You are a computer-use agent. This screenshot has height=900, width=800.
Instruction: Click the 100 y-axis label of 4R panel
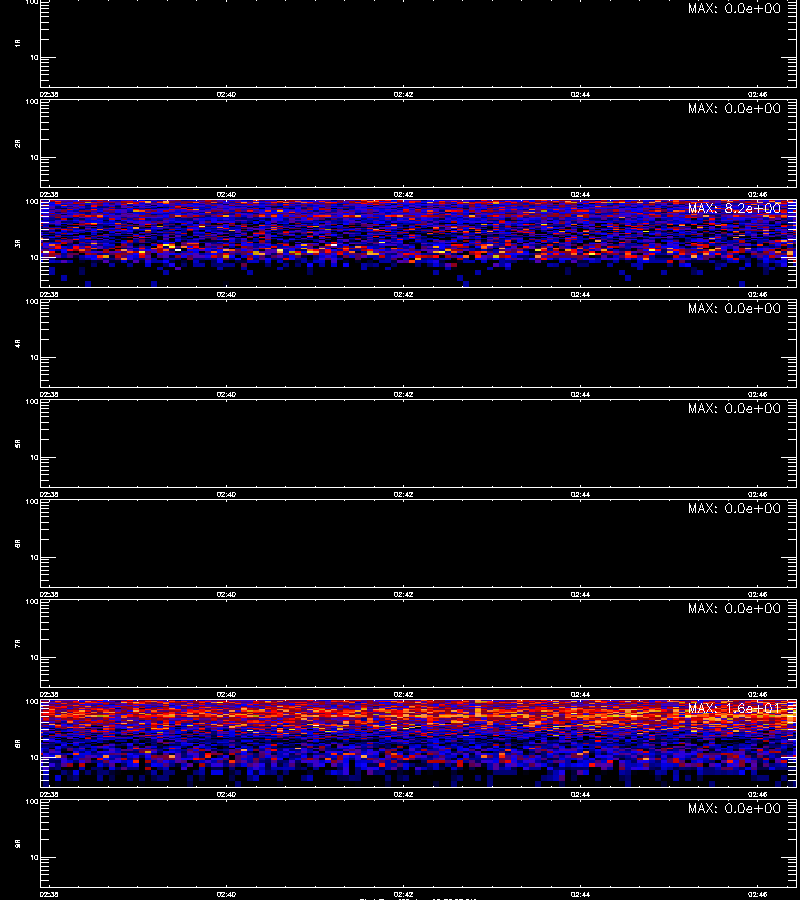(32, 301)
